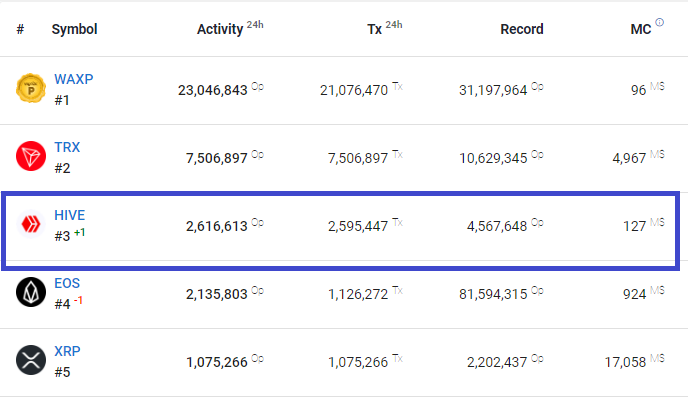Click the WAXP gold coin logo

coord(31,88)
